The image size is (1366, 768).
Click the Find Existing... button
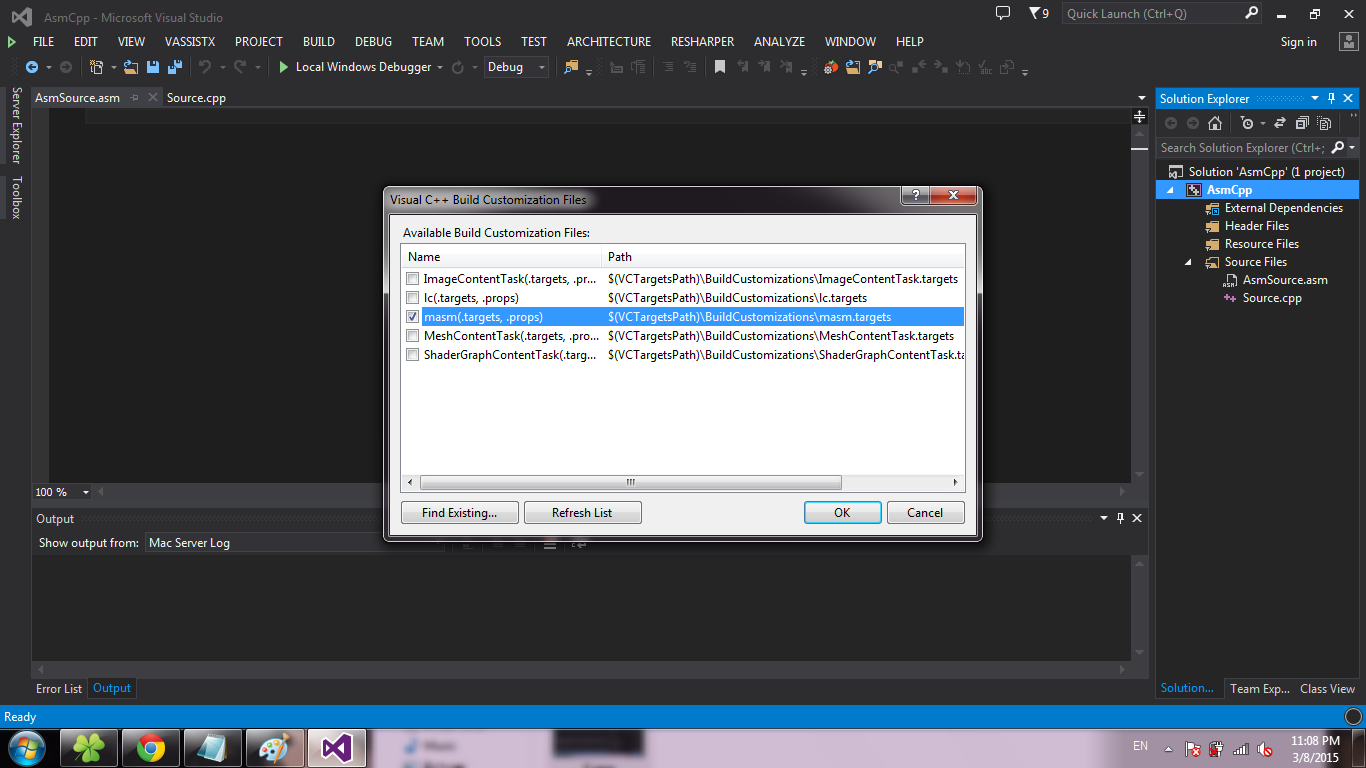[x=460, y=513]
